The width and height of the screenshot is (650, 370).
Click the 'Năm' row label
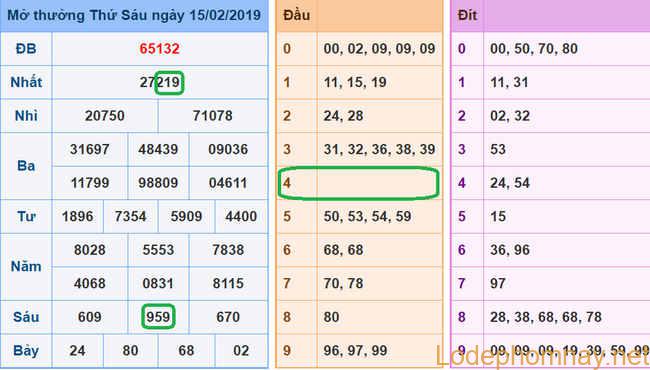[x=26, y=266]
